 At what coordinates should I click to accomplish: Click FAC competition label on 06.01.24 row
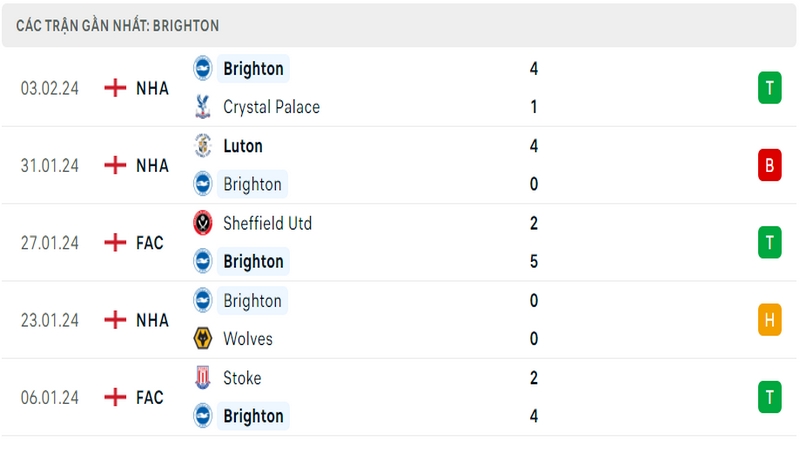tap(149, 397)
